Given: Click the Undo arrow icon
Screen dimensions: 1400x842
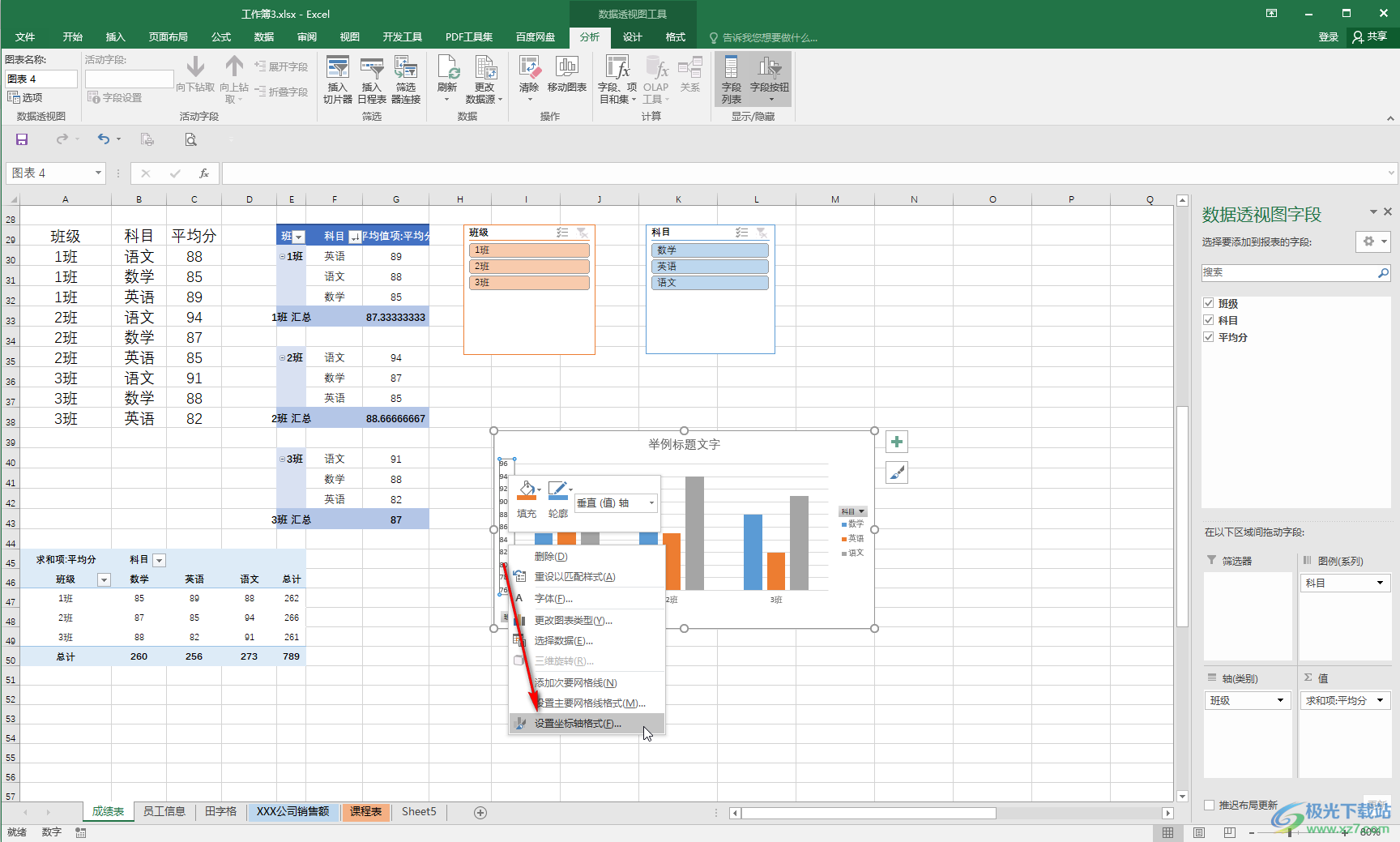Looking at the screenshot, I should [103, 139].
